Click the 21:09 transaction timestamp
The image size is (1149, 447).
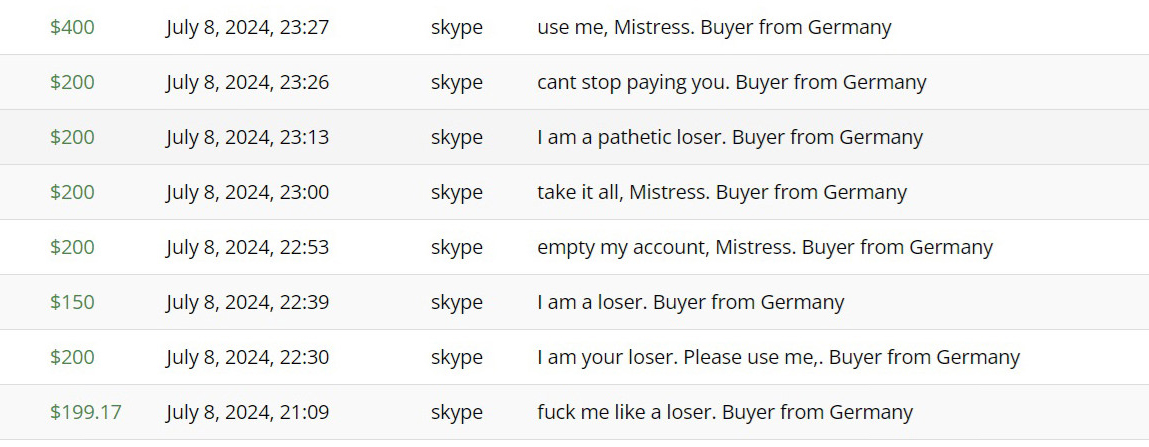(x=248, y=413)
